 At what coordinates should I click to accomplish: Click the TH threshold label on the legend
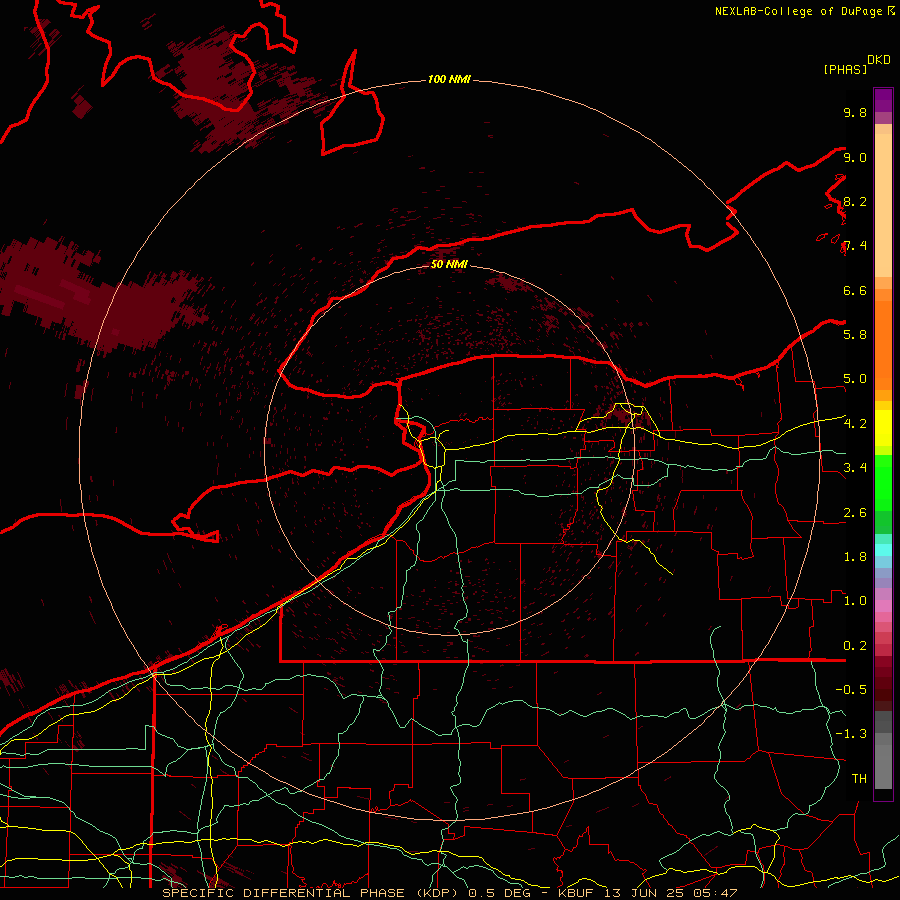[859, 779]
